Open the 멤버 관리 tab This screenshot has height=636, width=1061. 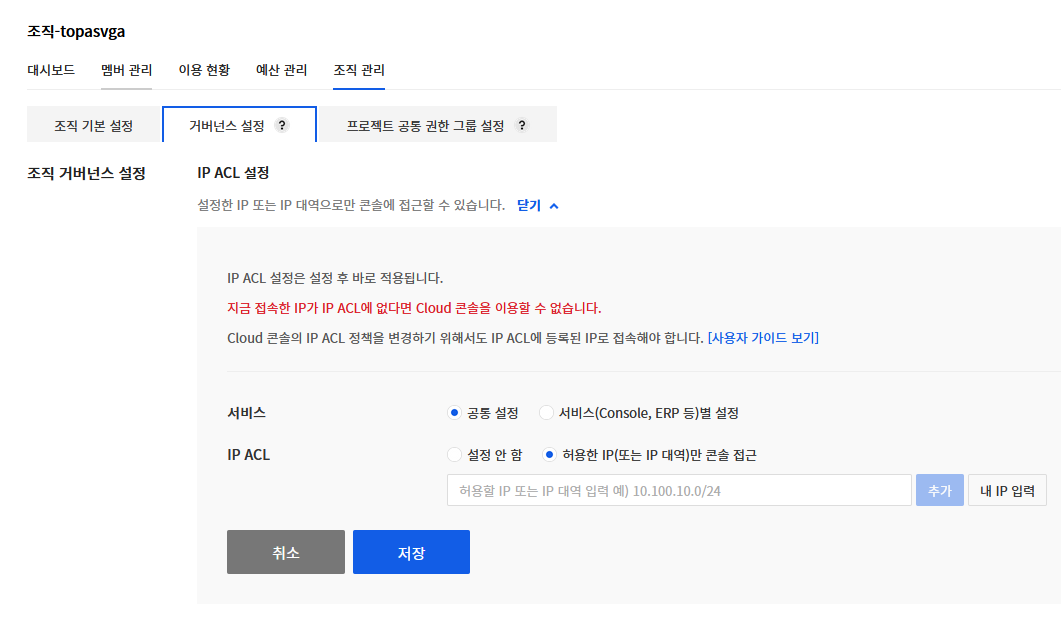point(125,71)
